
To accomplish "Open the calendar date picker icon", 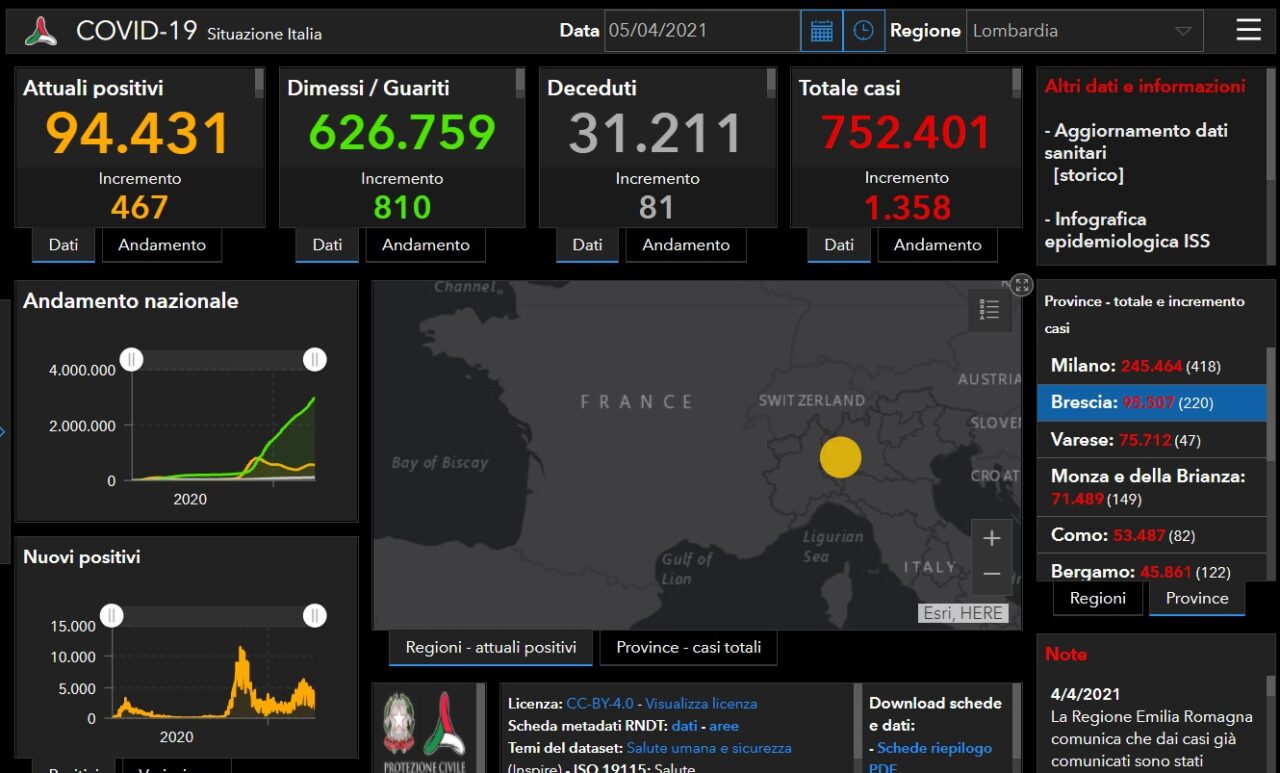I will click(x=821, y=31).
